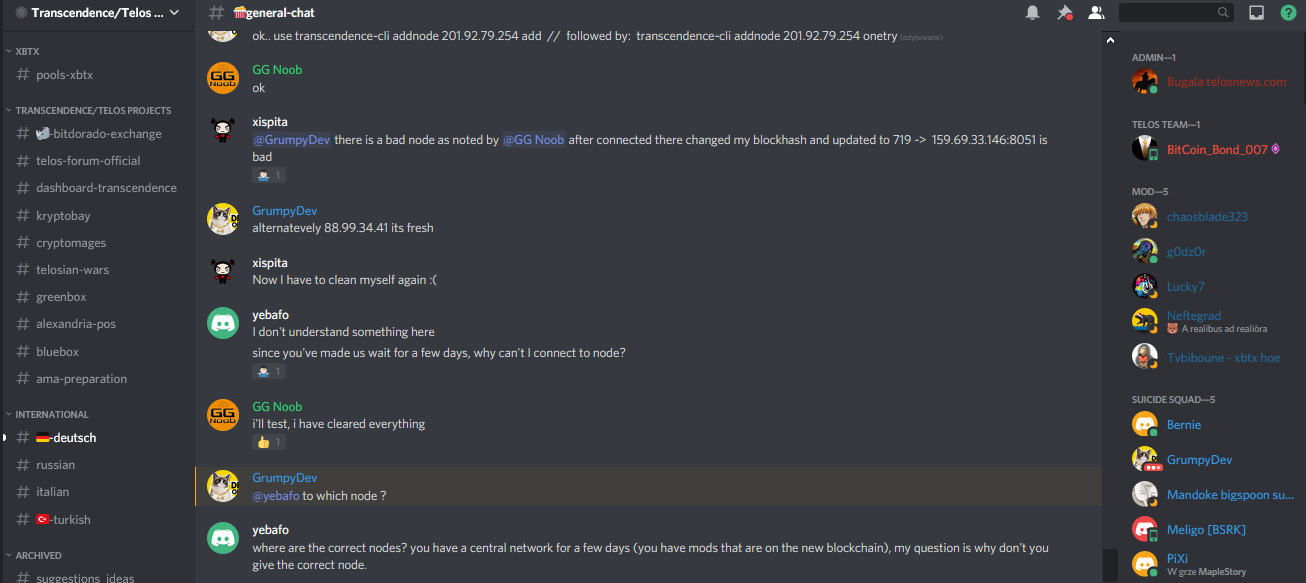Viewport: 1306px width, 583px height.
Task: Toggle reaction under xispita's bad node message
Action: coord(268,175)
